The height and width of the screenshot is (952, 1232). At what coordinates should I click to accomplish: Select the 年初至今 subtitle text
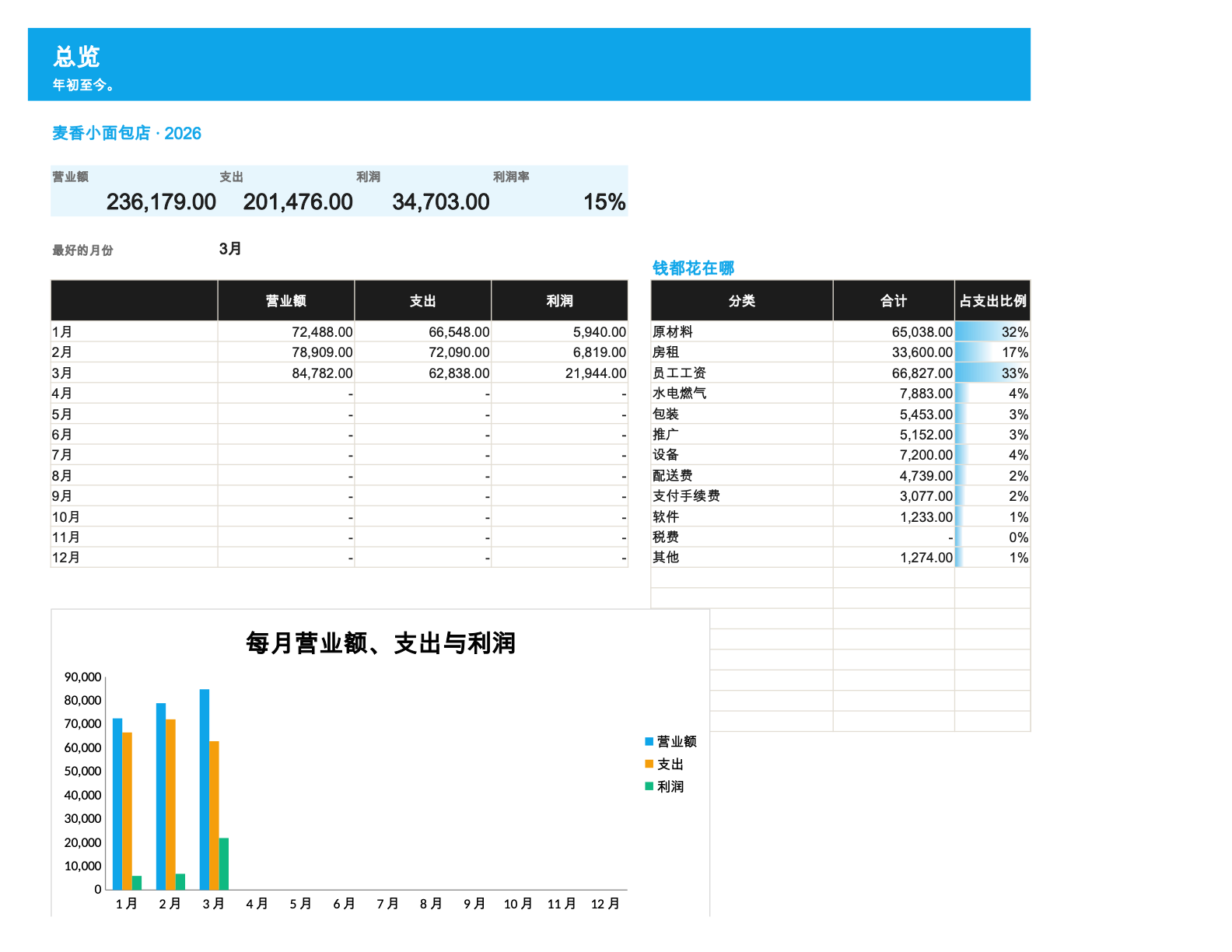[x=83, y=85]
